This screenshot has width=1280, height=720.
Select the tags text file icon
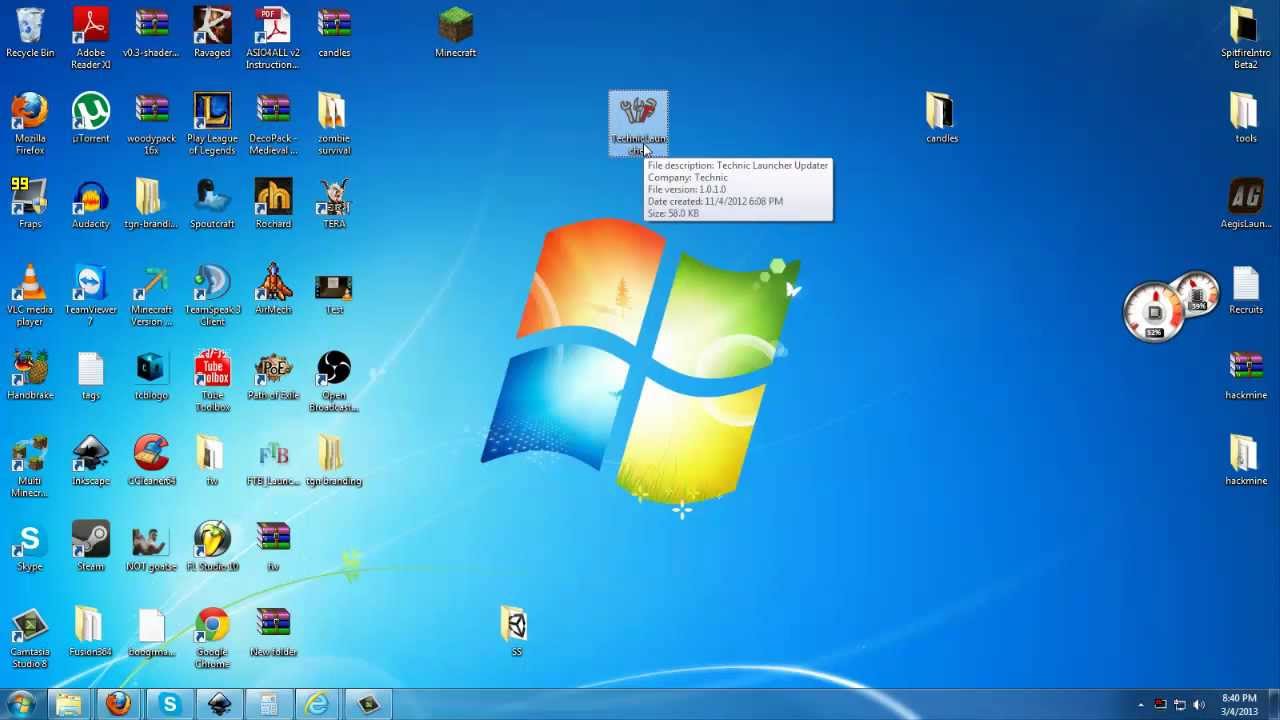[x=91, y=375]
